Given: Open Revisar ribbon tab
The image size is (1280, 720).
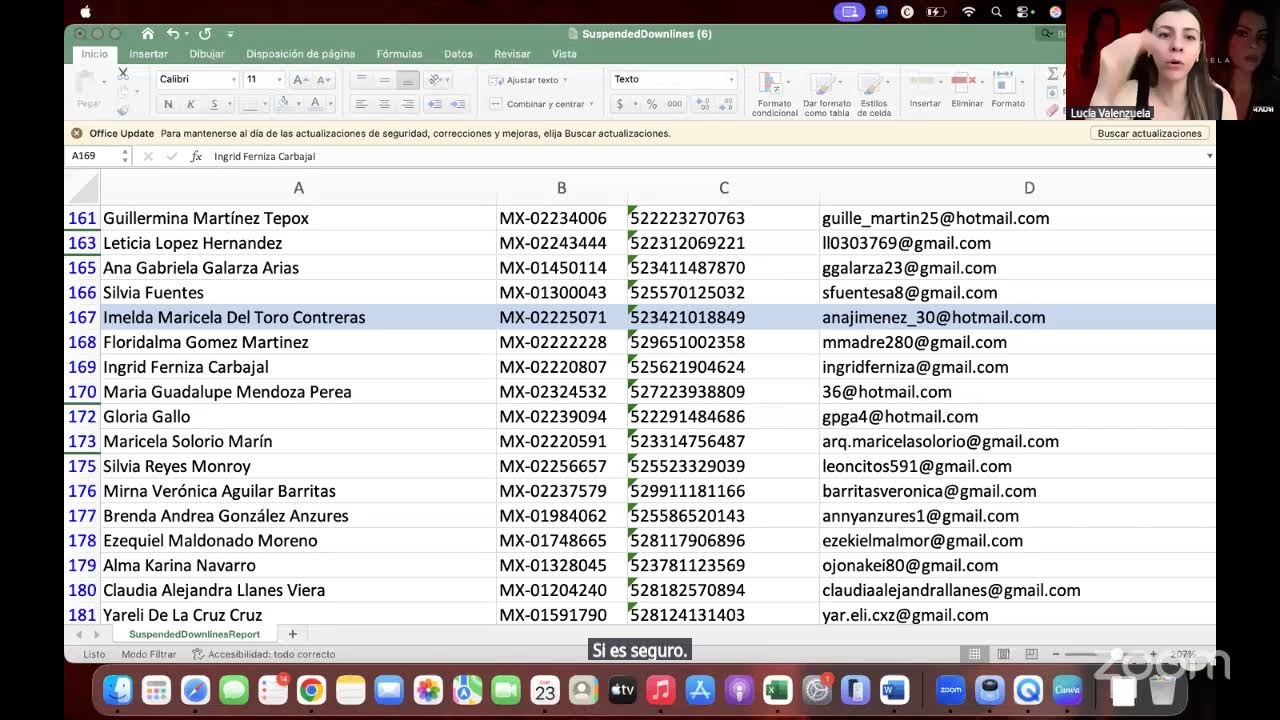Looking at the screenshot, I should [512, 54].
